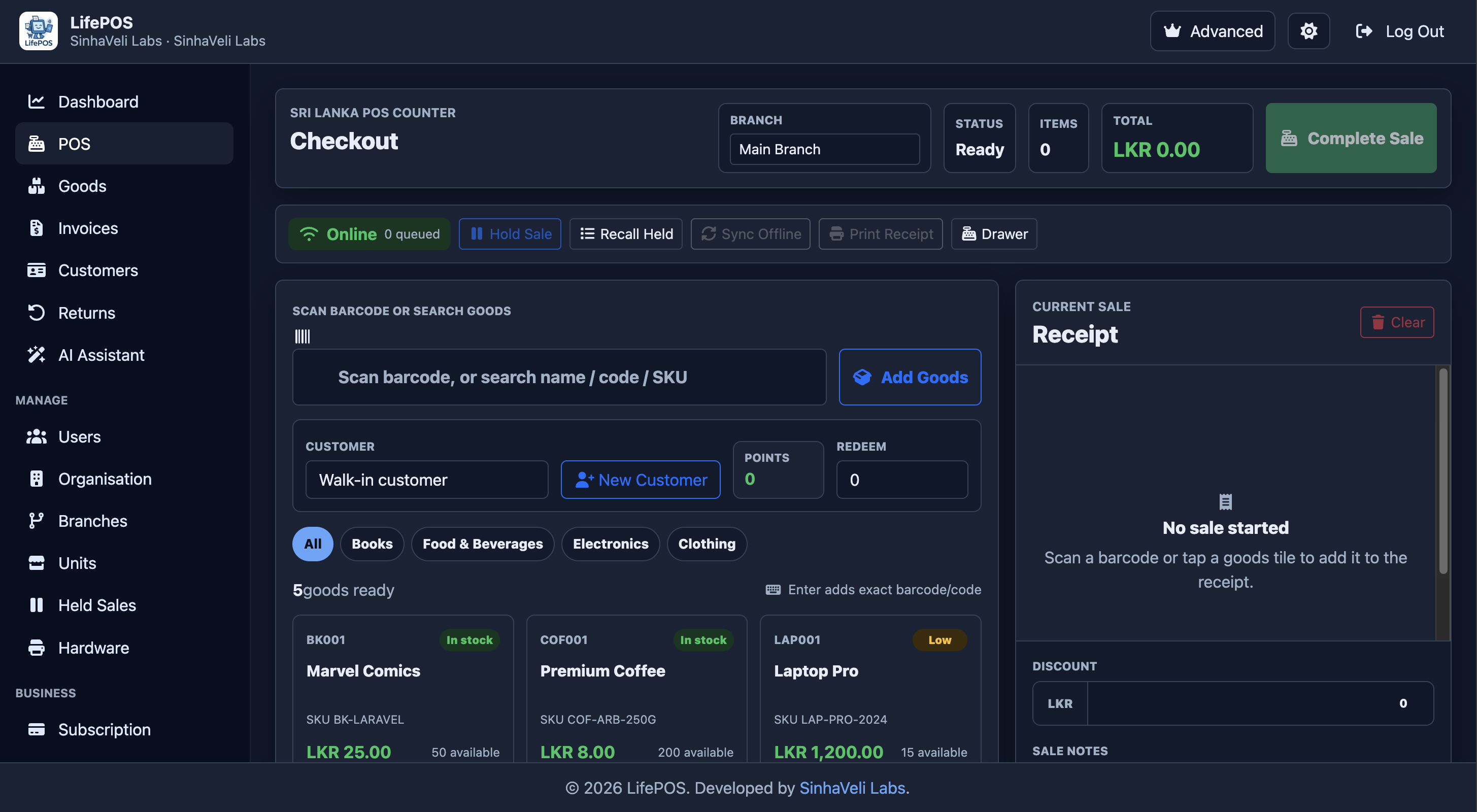The height and width of the screenshot is (812, 1477).
Task: Follow the SinhaVeli Labs footer link
Action: tap(852, 787)
